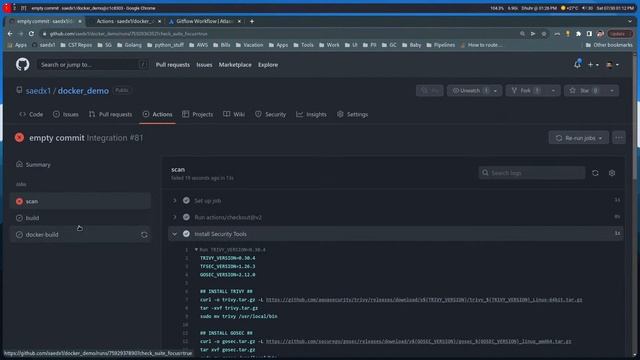
Task: Click the page vertical scrollbar
Action: tap(635, 118)
